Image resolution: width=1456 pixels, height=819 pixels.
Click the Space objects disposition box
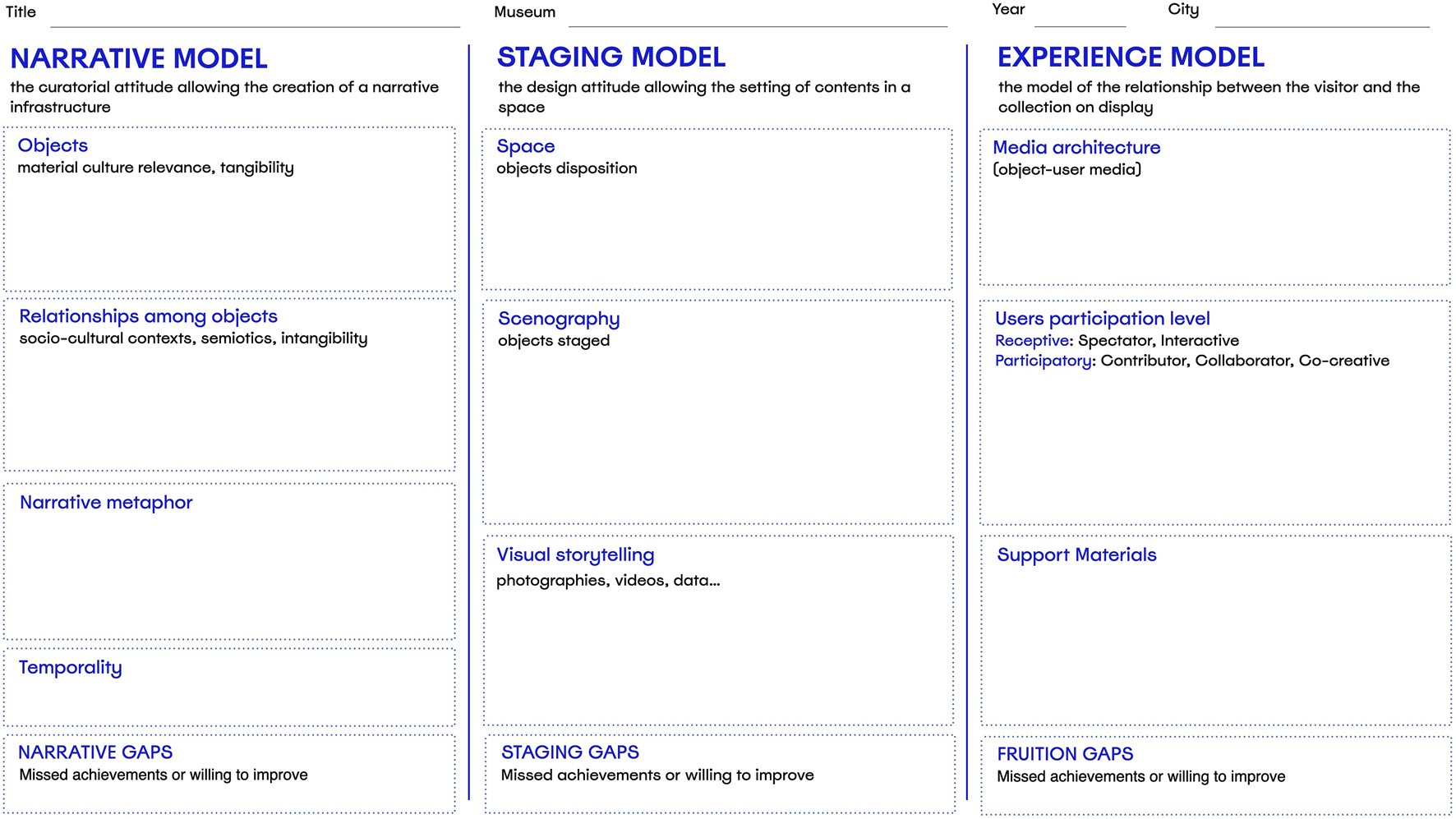coord(717,209)
